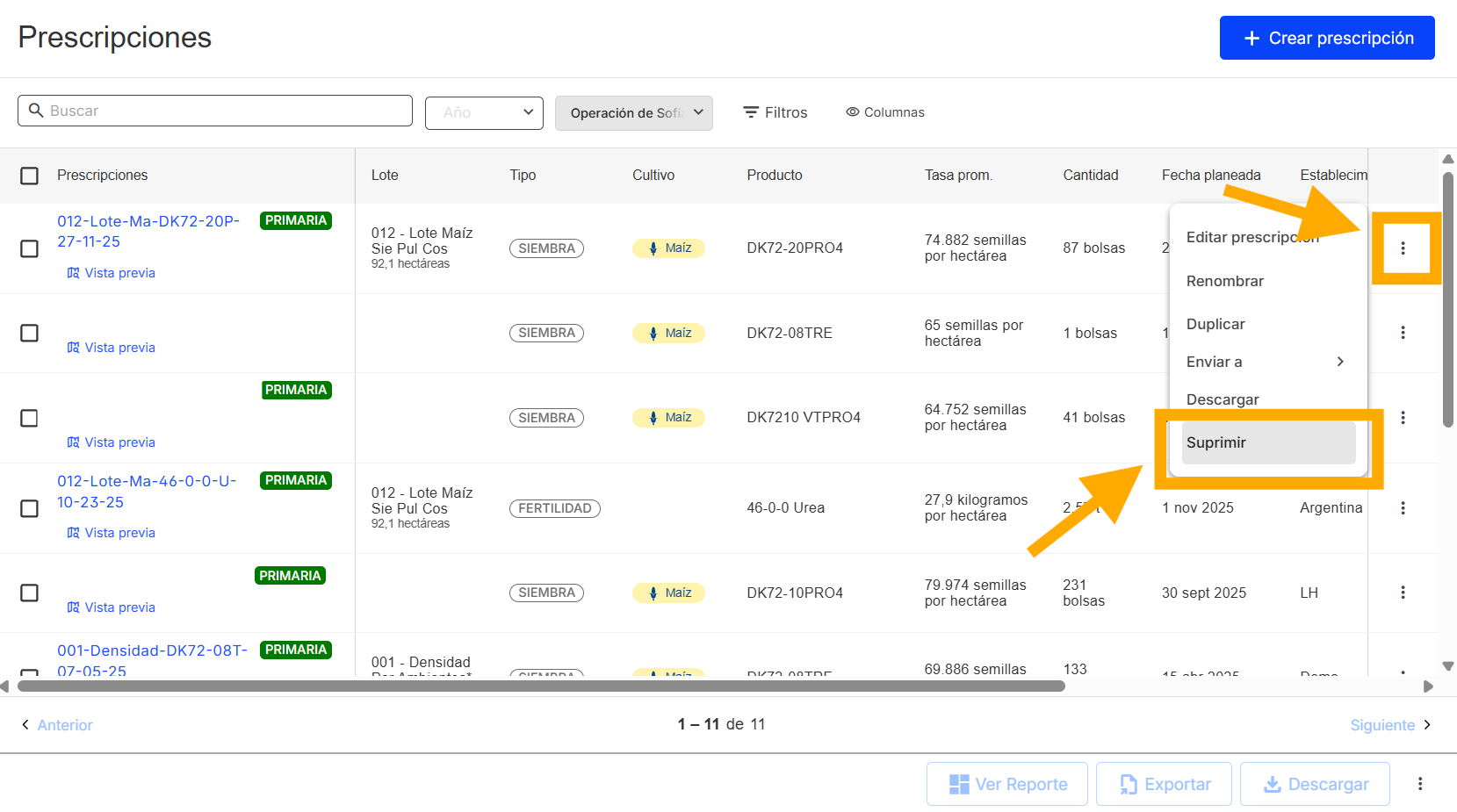
Task: Select Suprimir in context menu
Action: [1267, 442]
